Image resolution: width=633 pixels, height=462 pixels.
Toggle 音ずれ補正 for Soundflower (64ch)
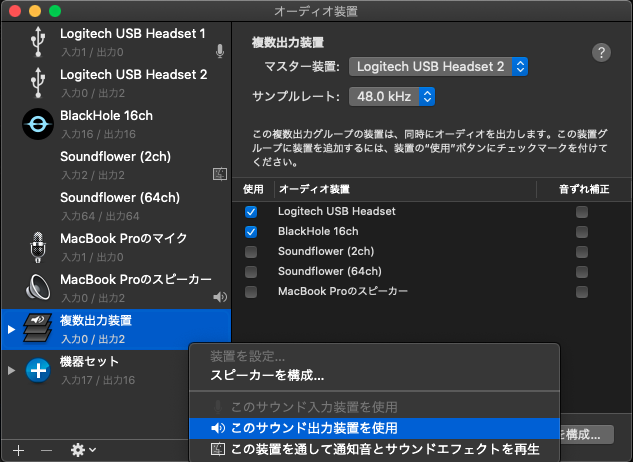(582, 272)
